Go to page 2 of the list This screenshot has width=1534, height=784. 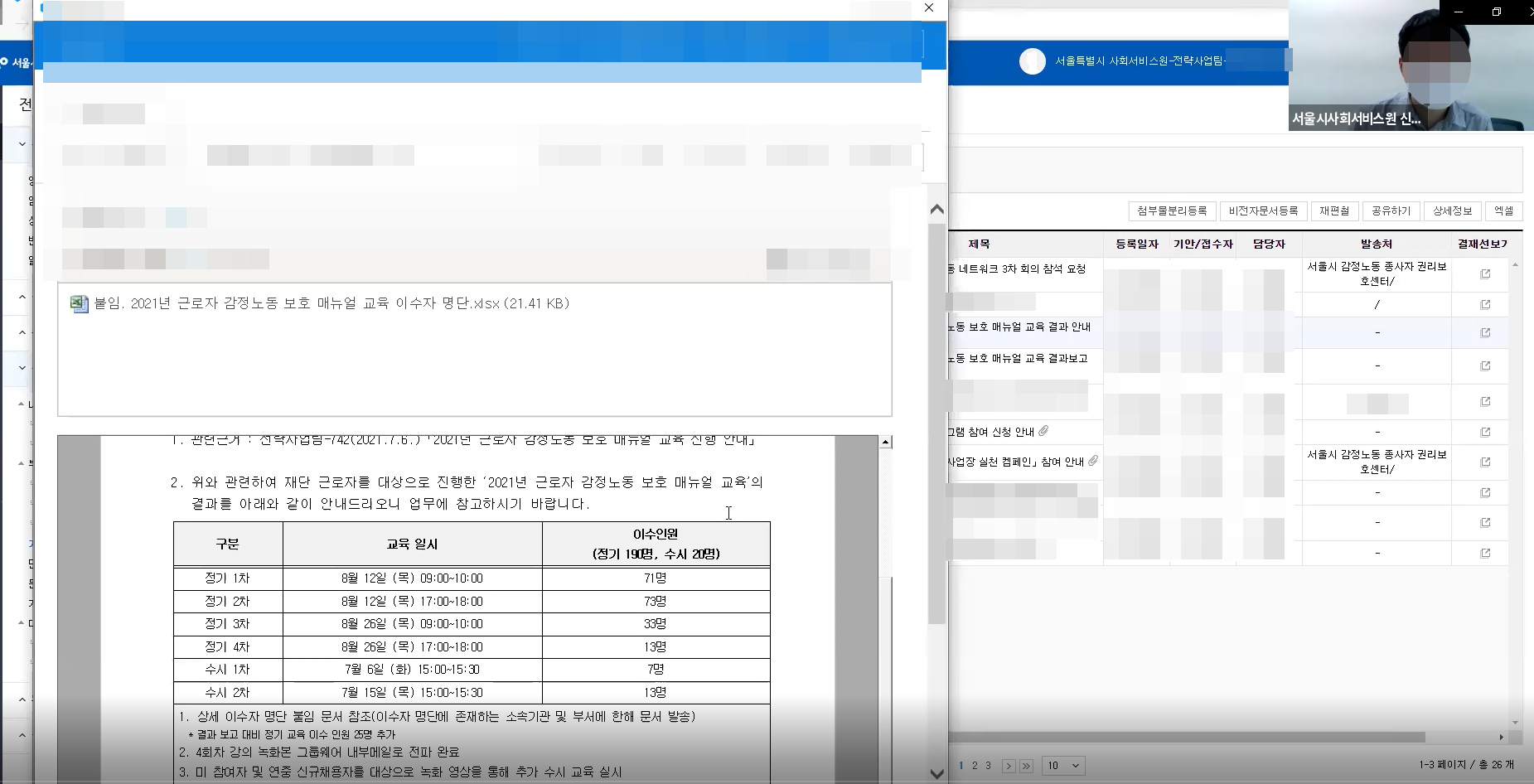tap(975, 766)
